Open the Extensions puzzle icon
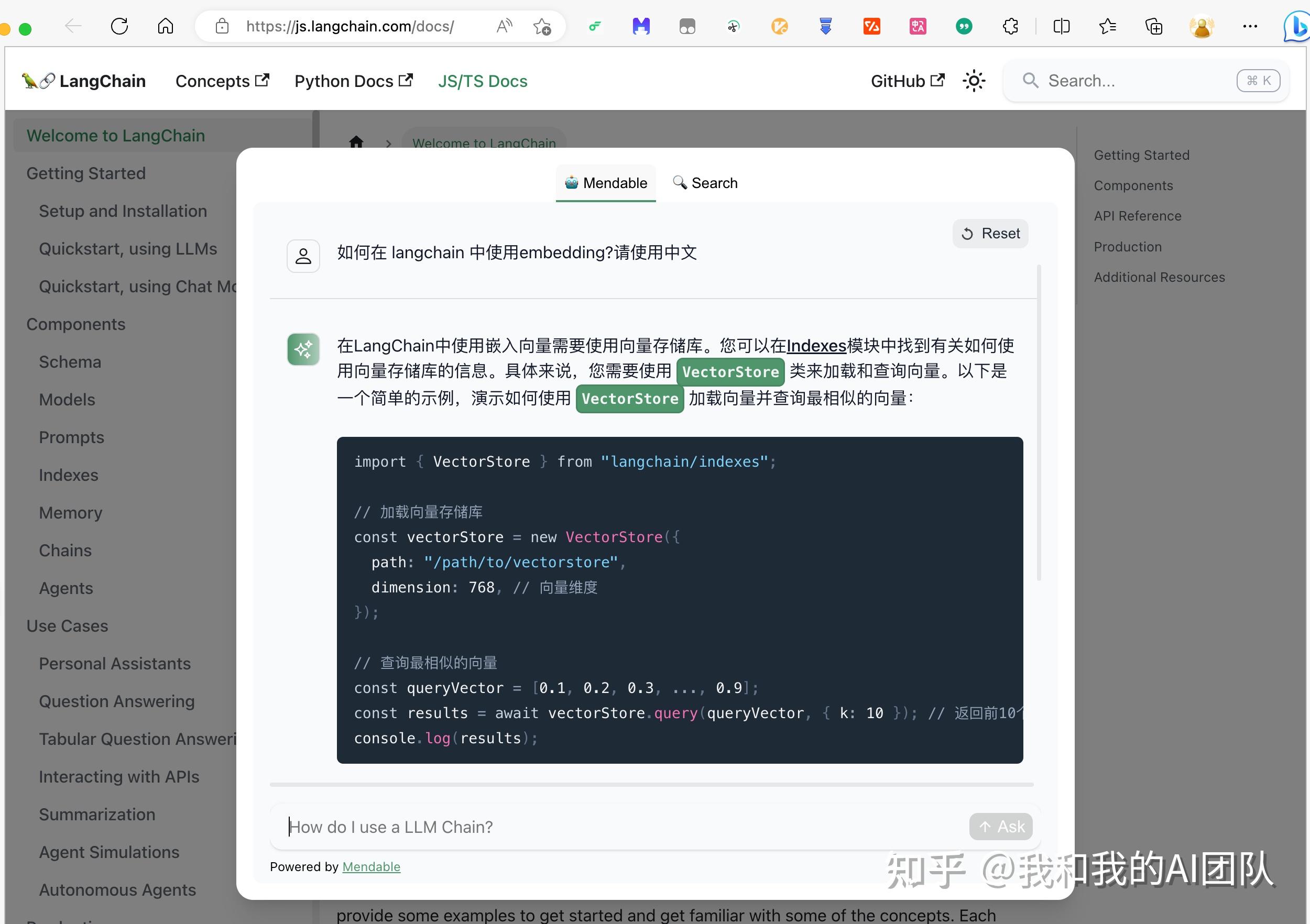1310x924 pixels. (x=1010, y=26)
